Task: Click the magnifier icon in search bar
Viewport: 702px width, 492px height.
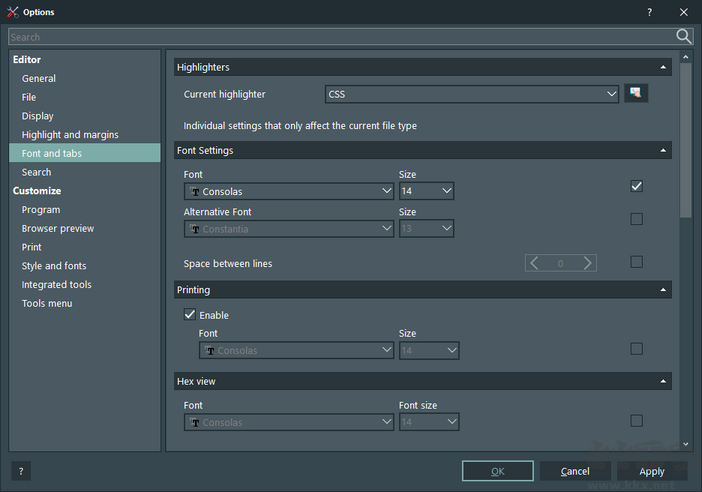Action: click(x=684, y=37)
